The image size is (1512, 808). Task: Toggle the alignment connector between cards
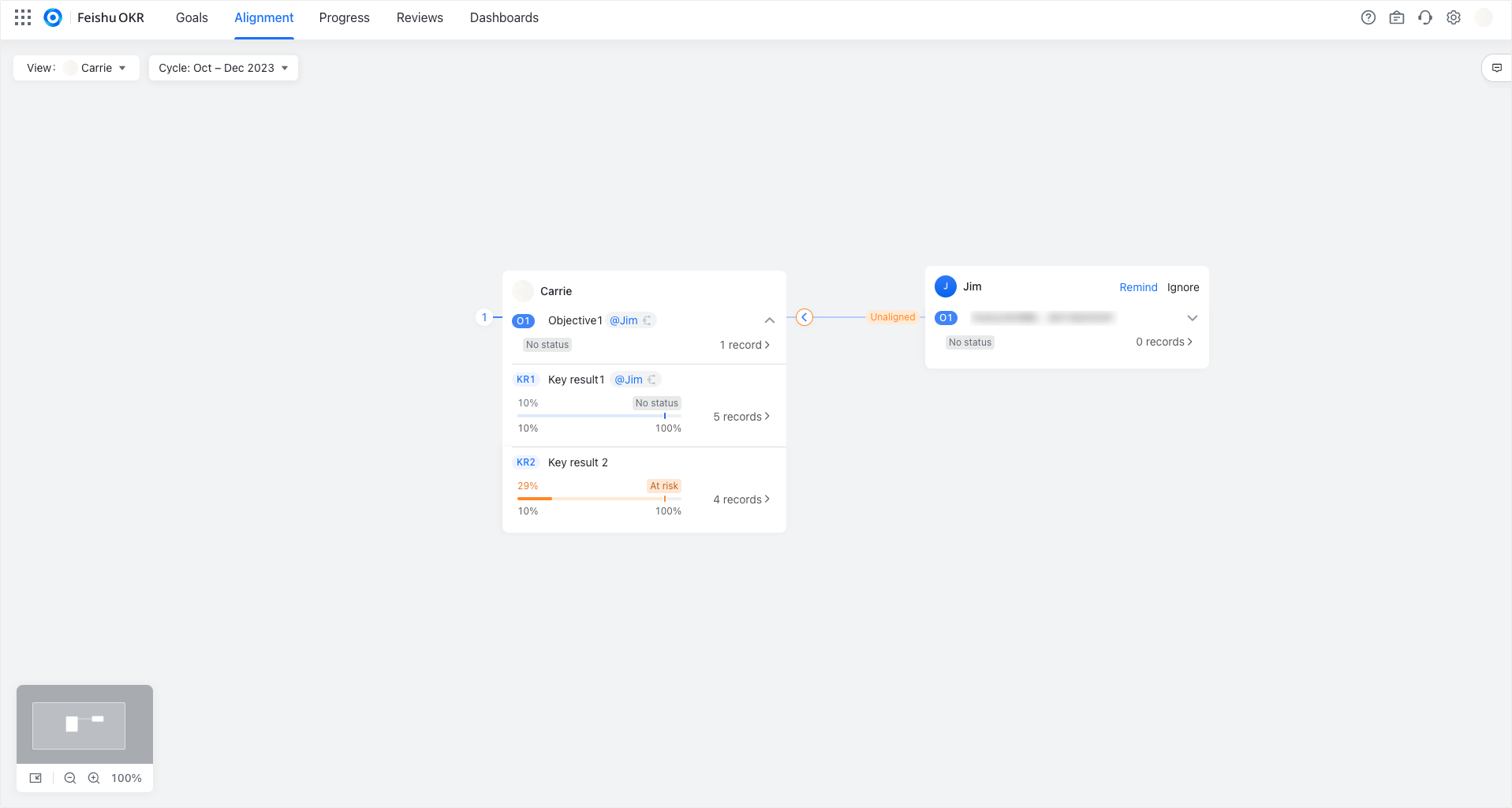pyautogui.click(x=805, y=317)
